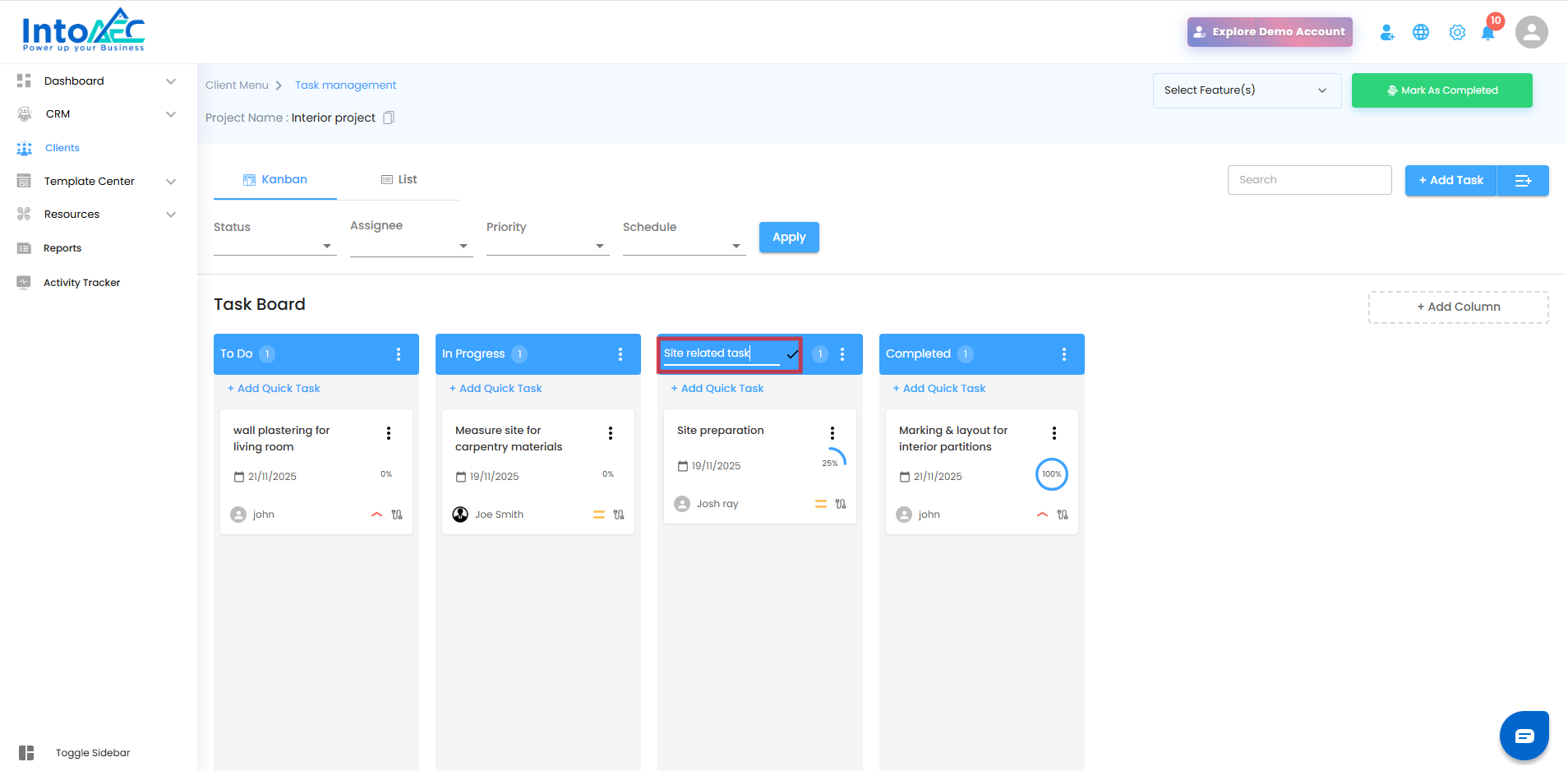Open To Do column options menu
The width and height of the screenshot is (1568, 771).
[399, 354]
